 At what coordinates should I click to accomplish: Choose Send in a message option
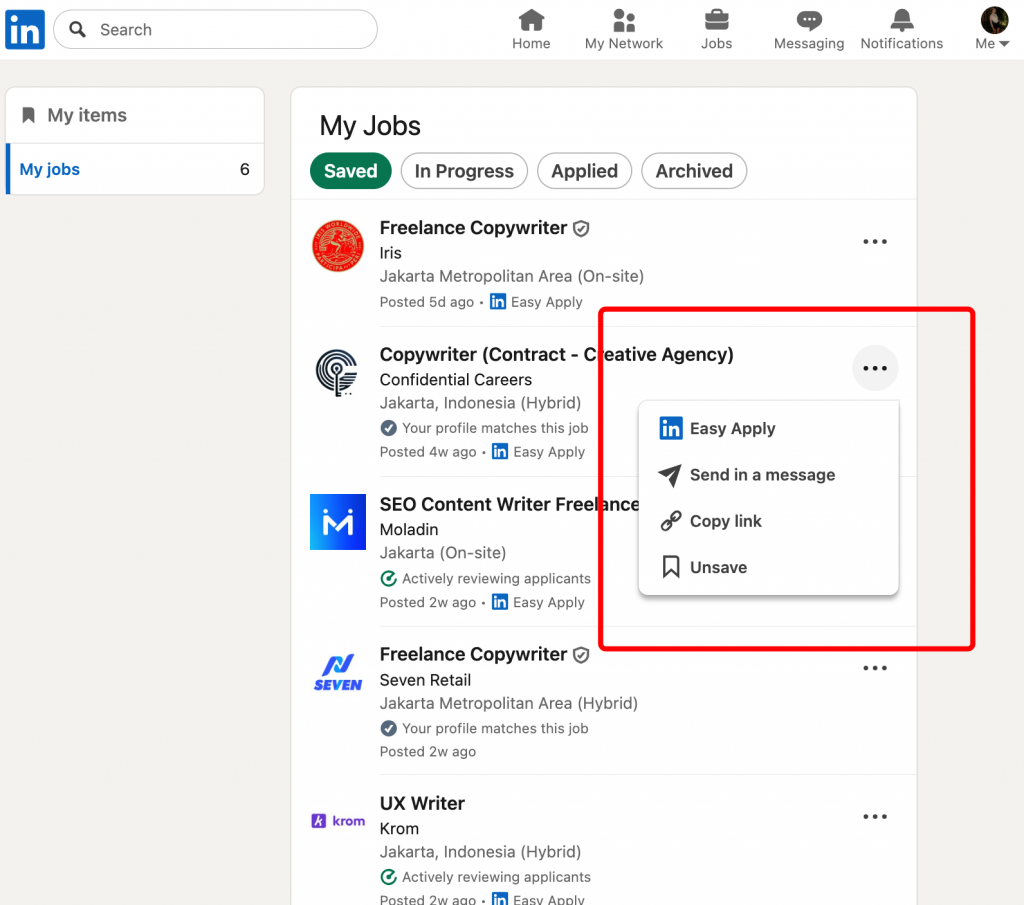[761, 475]
